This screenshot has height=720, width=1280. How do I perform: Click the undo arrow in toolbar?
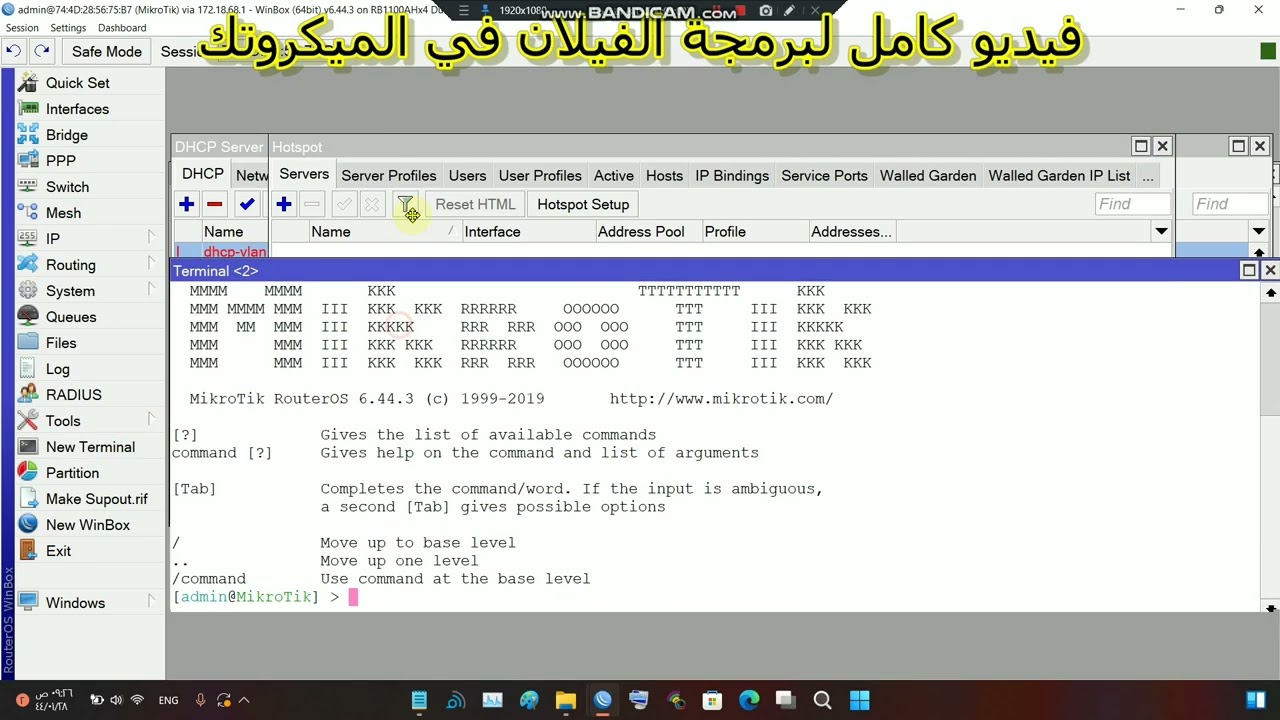[x=13, y=51]
